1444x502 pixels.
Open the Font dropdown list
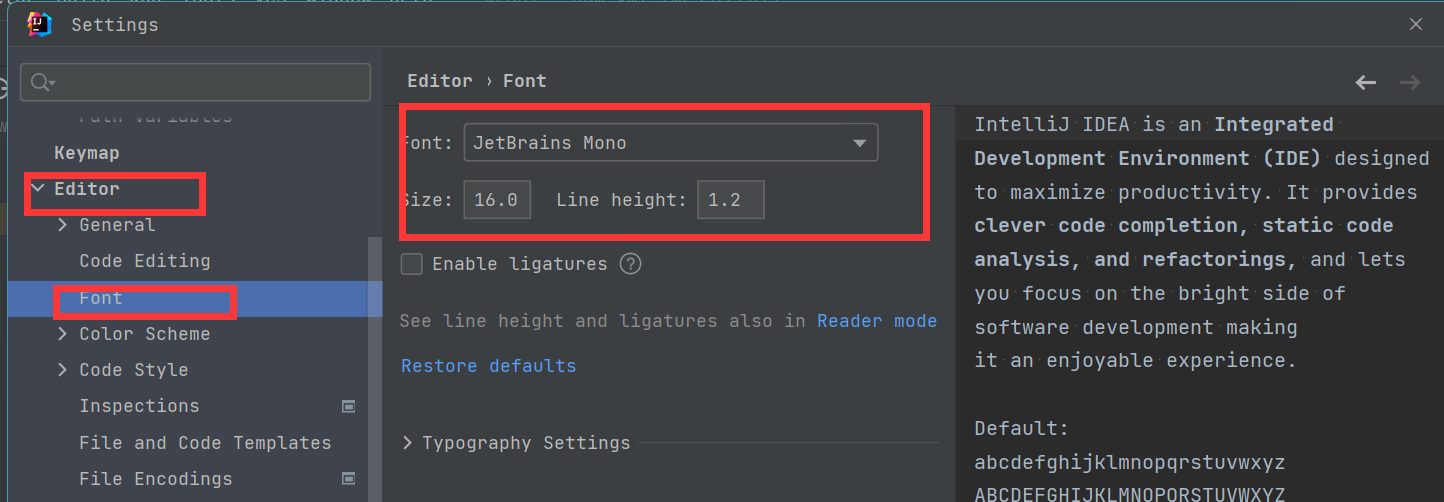pyautogui.click(x=859, y=143)
